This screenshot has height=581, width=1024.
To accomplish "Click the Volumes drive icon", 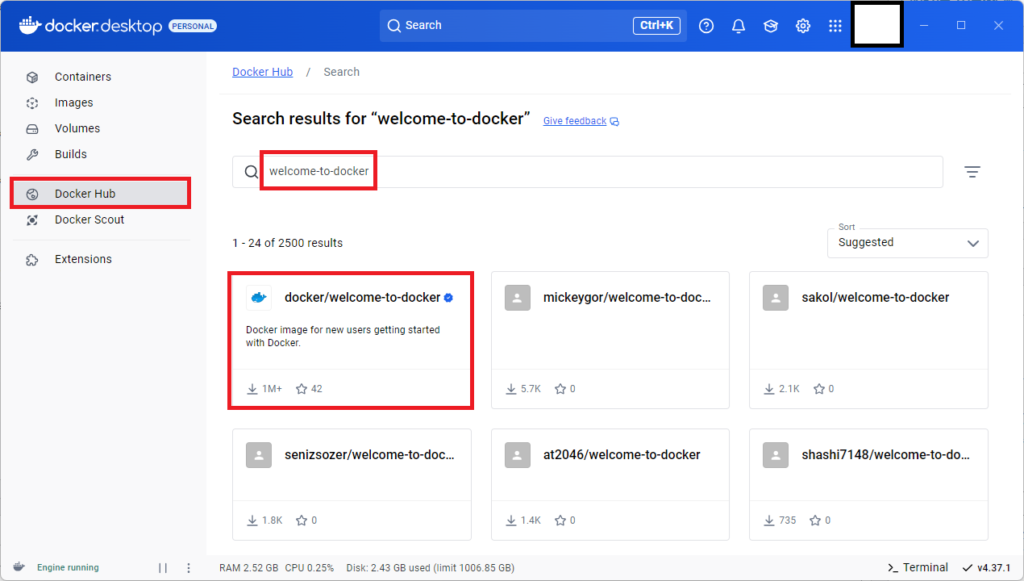I will click(x=32, y=129).
